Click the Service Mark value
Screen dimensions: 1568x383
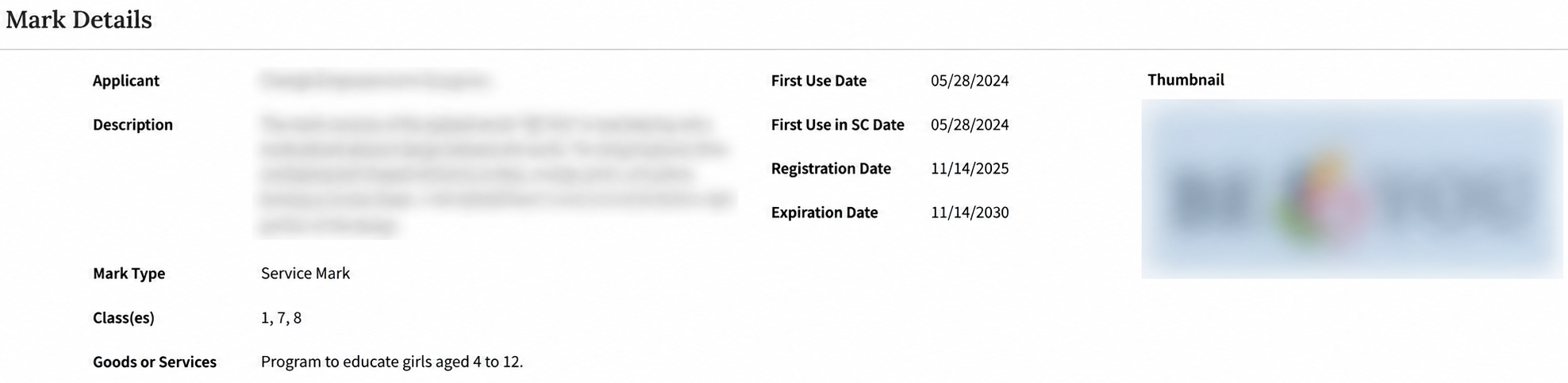[x=306, y=274]
